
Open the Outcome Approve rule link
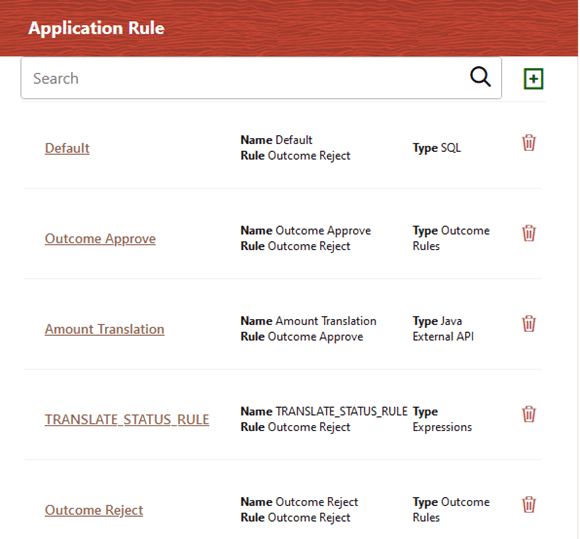pyautogui.click(x=100, y=239)
